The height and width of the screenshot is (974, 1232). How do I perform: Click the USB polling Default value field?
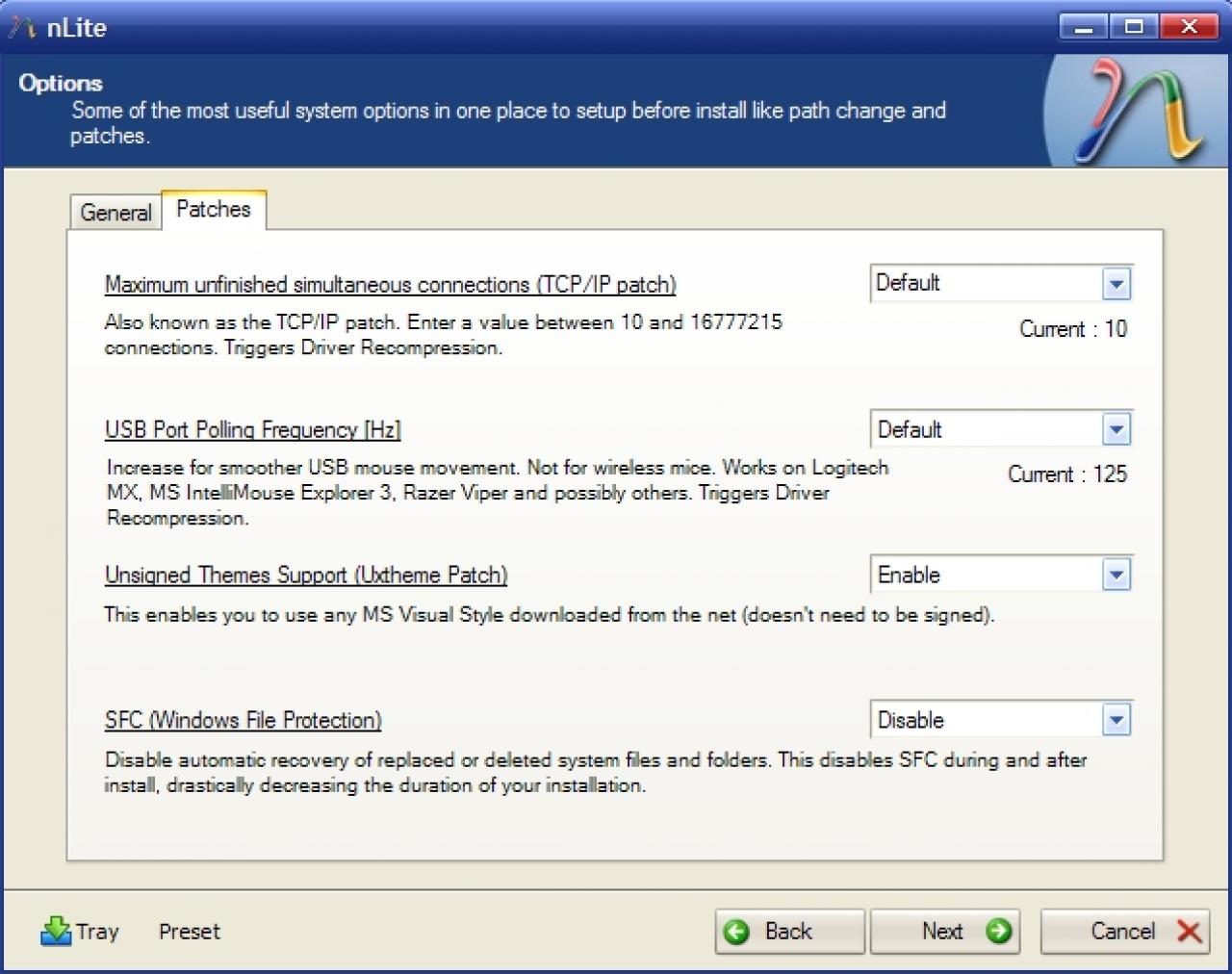point(986,429)
